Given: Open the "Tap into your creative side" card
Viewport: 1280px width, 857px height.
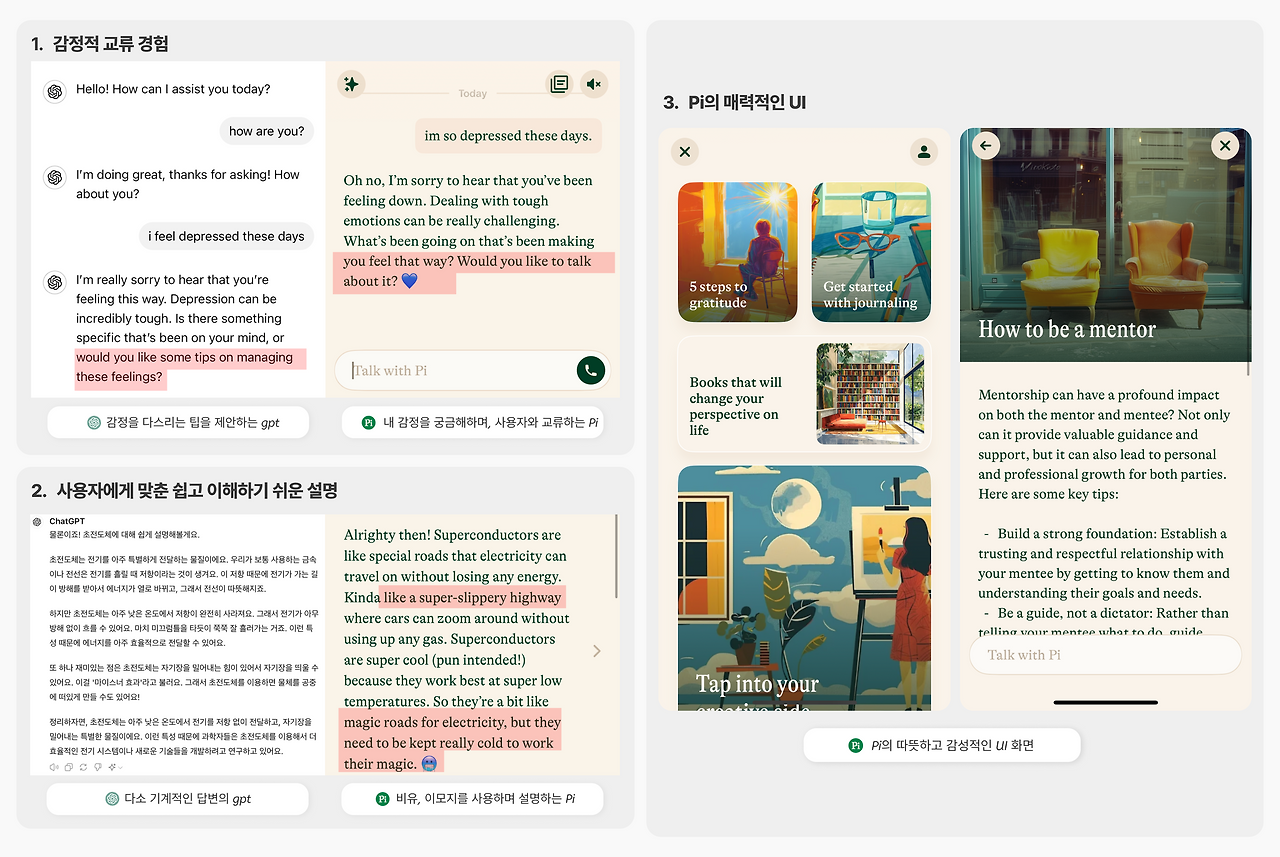Looking at the screenshot, I should click(804, 588).
